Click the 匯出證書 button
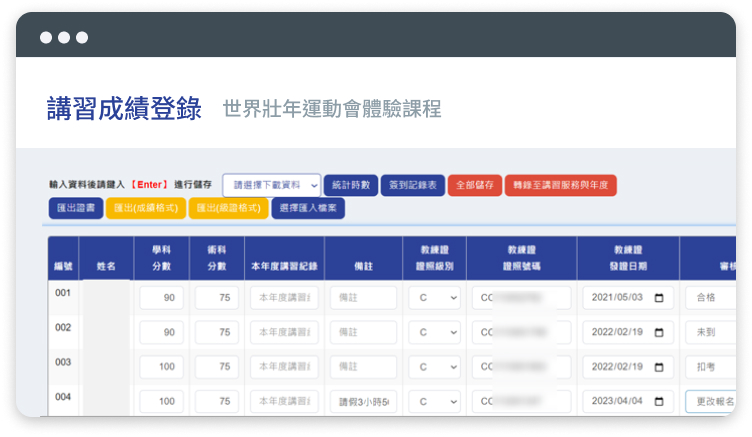 [x=75, y=208]
